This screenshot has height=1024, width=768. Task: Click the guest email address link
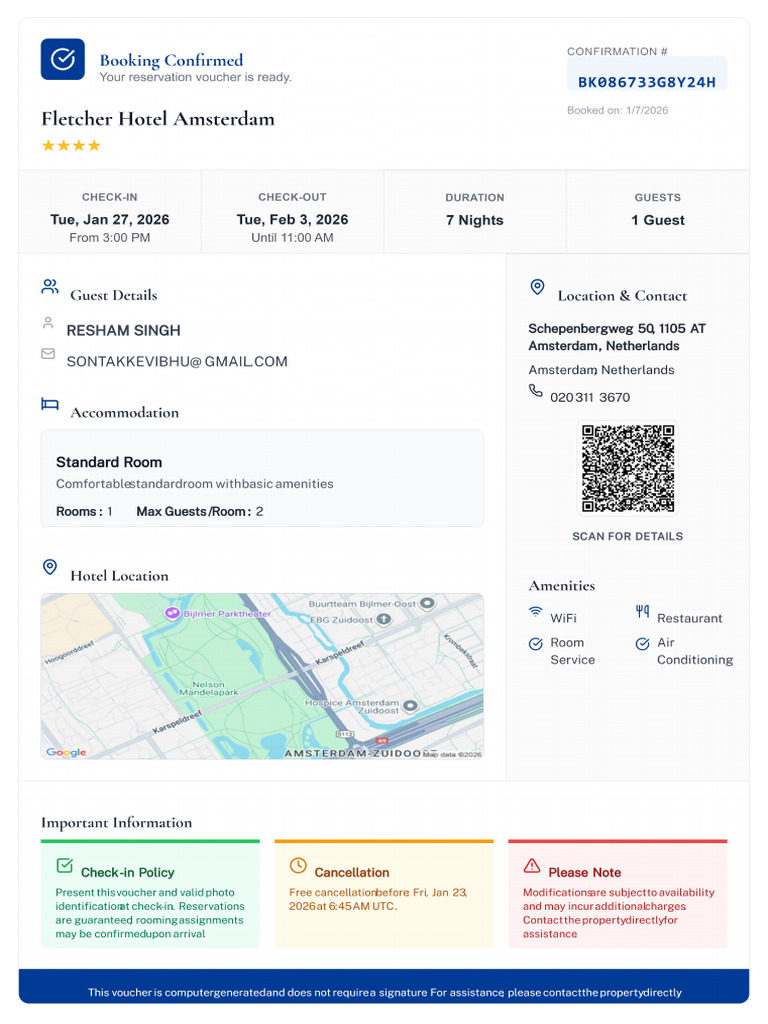coord(177,361)
